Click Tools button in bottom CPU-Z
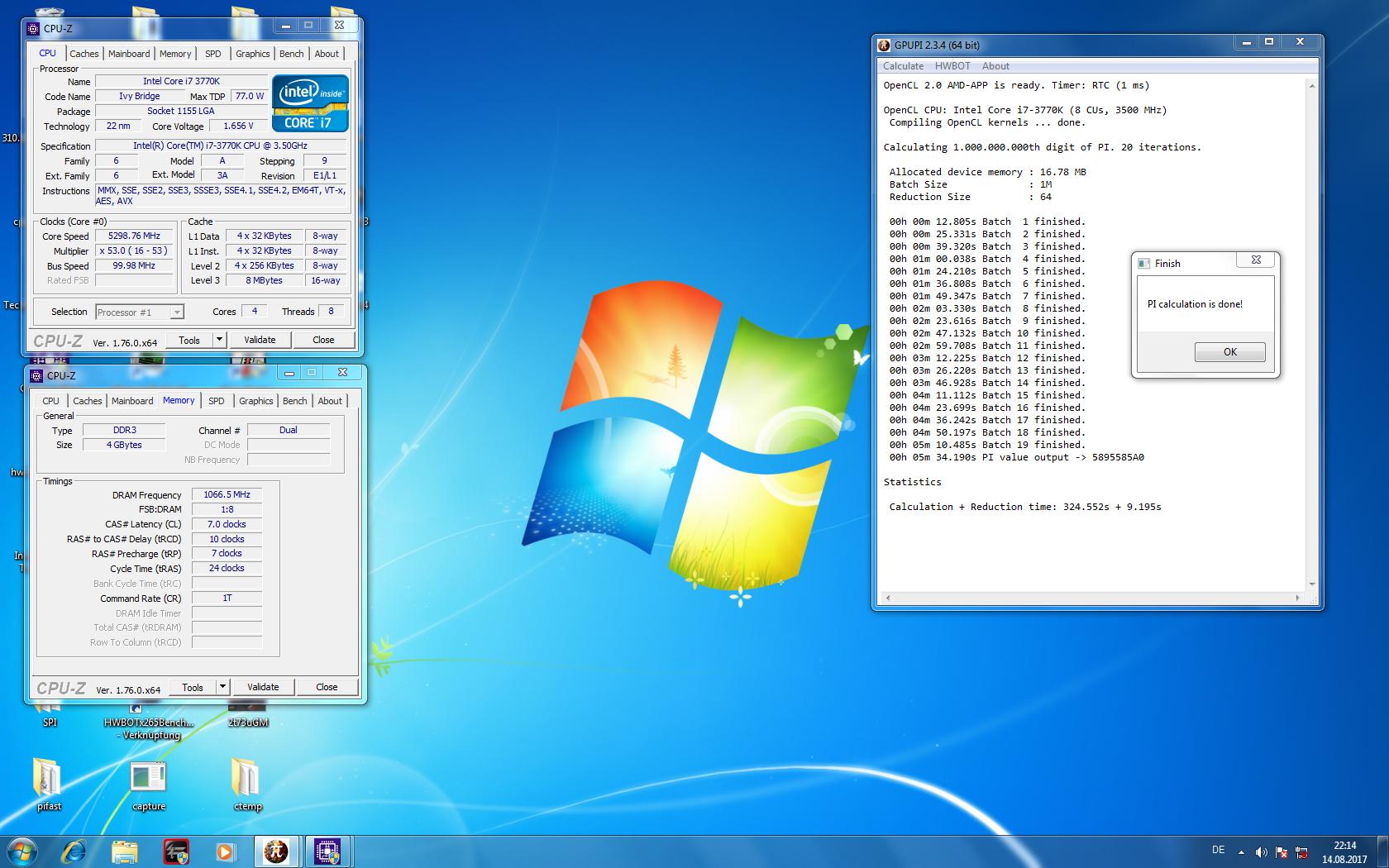This screenshot has height=868, width=1389. (193, 687)
